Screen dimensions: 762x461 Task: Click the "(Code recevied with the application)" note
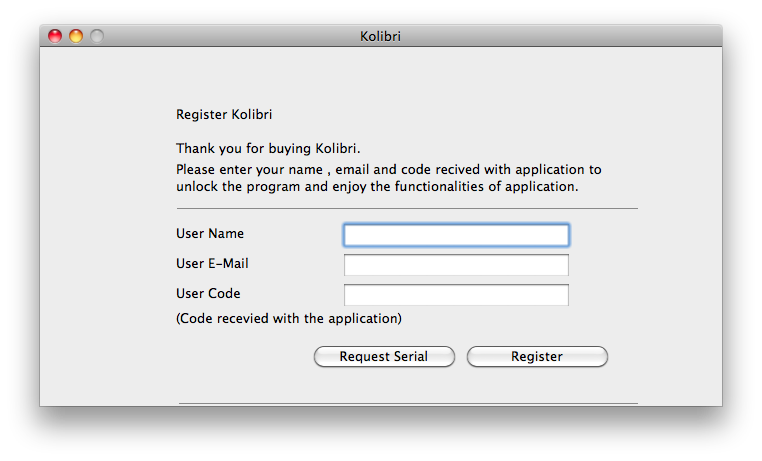tap(289, 319)
